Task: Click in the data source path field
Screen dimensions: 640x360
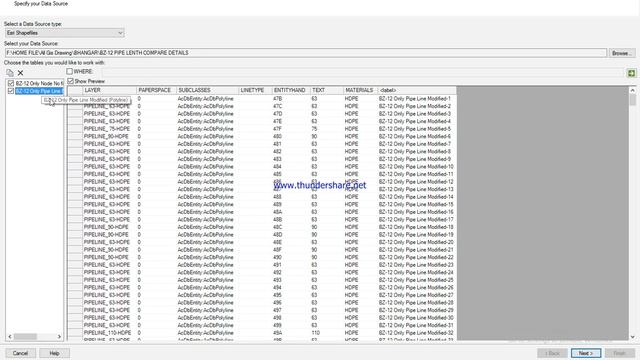Action: tap(306, 53)
